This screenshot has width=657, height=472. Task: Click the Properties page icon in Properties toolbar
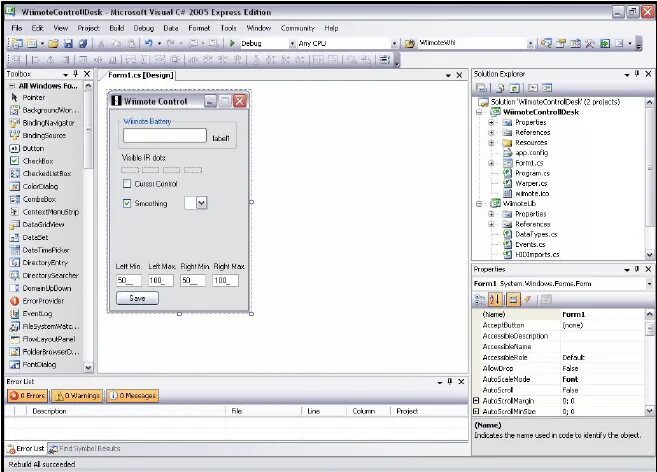pyautogui.click(x=546, y=299)
